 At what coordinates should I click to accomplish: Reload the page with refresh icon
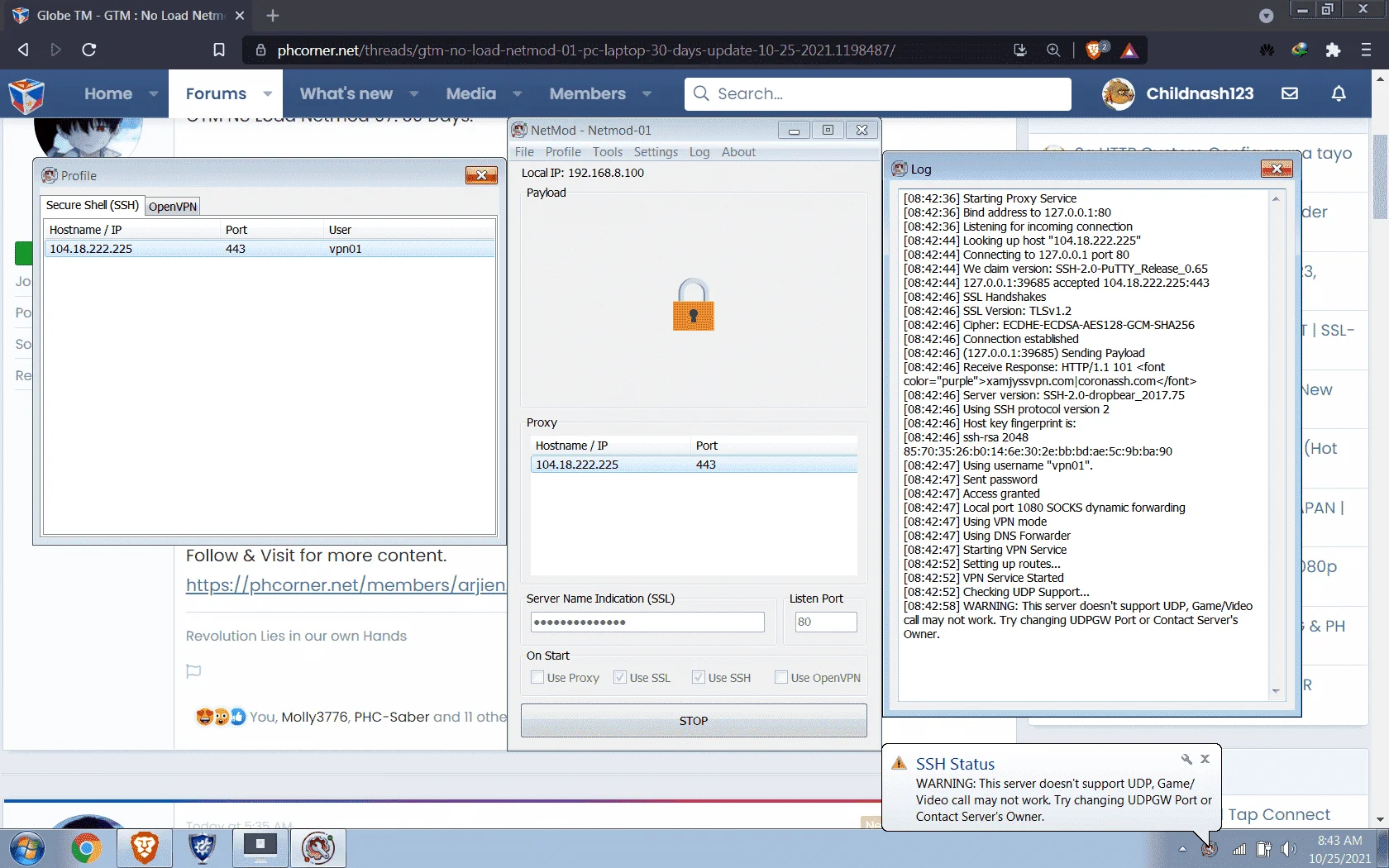click(x=89, y=50)
